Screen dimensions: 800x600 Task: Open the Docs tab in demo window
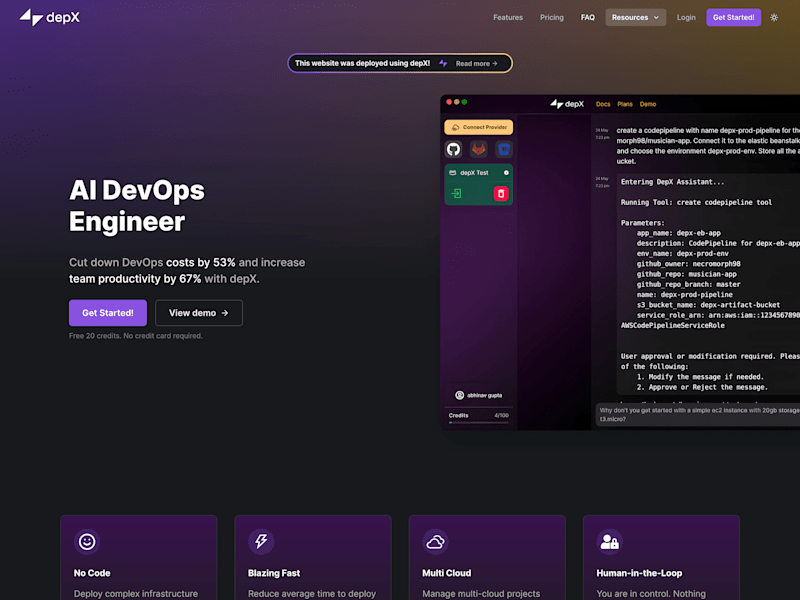click(603, 104)
